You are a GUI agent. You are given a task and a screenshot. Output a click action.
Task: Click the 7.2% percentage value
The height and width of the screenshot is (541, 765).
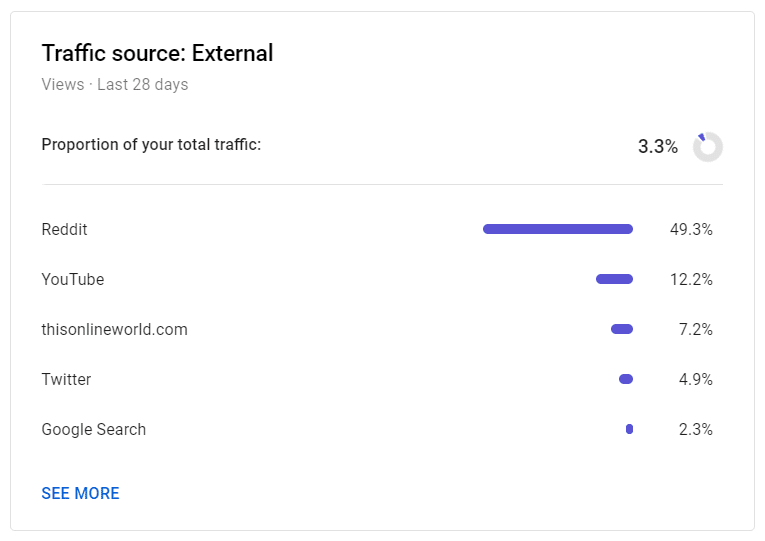coord(695,329)
